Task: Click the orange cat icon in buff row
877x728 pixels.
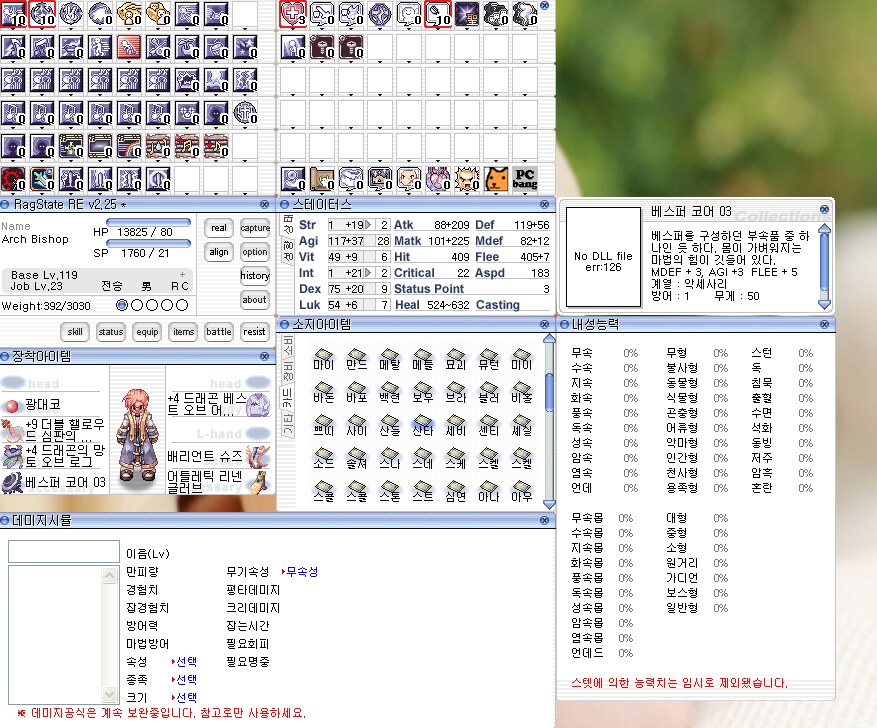Action: pyautogui.click(x=496, y=179)
